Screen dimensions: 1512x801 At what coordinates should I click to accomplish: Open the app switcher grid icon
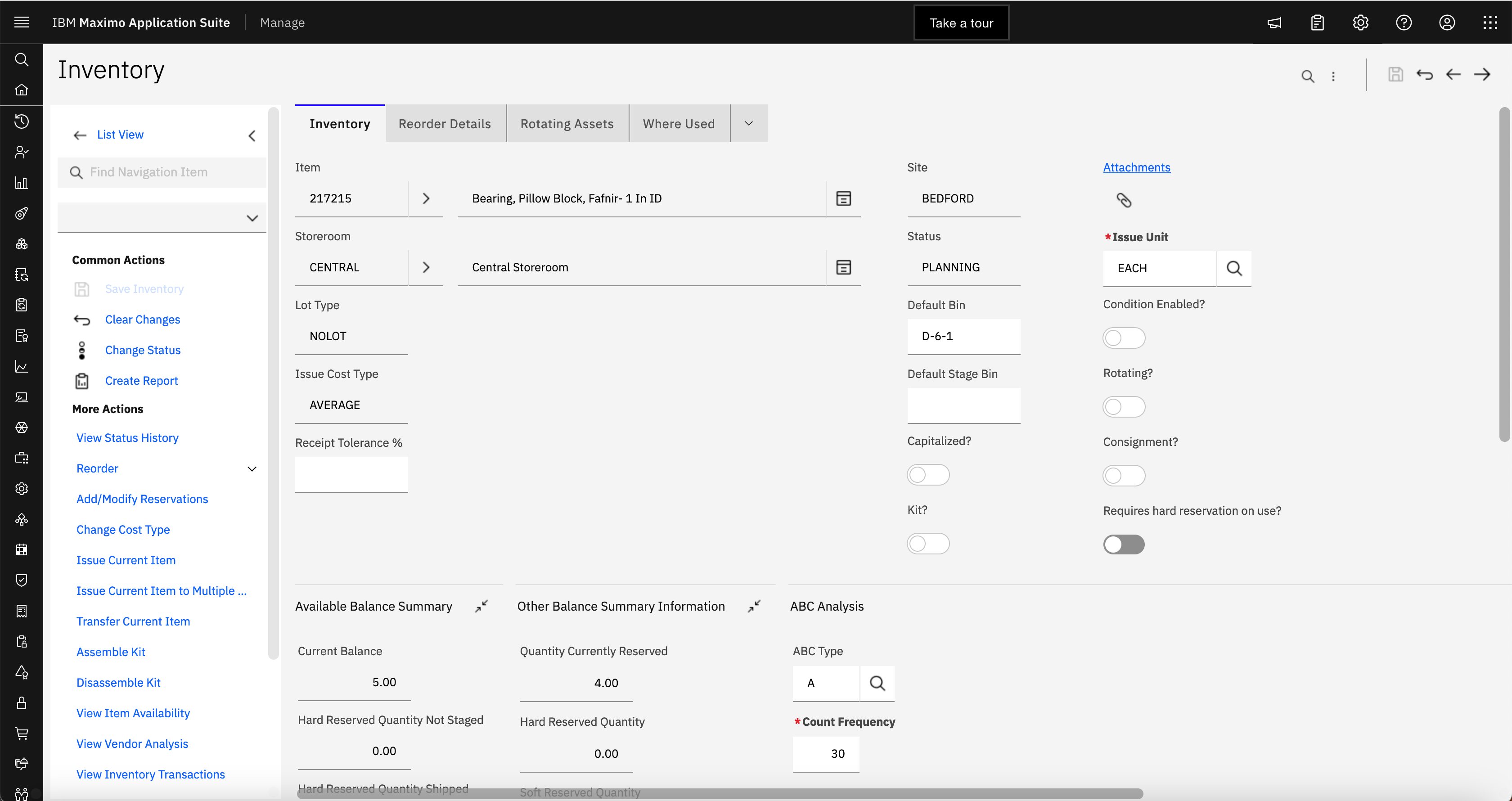click(1489, 23)
